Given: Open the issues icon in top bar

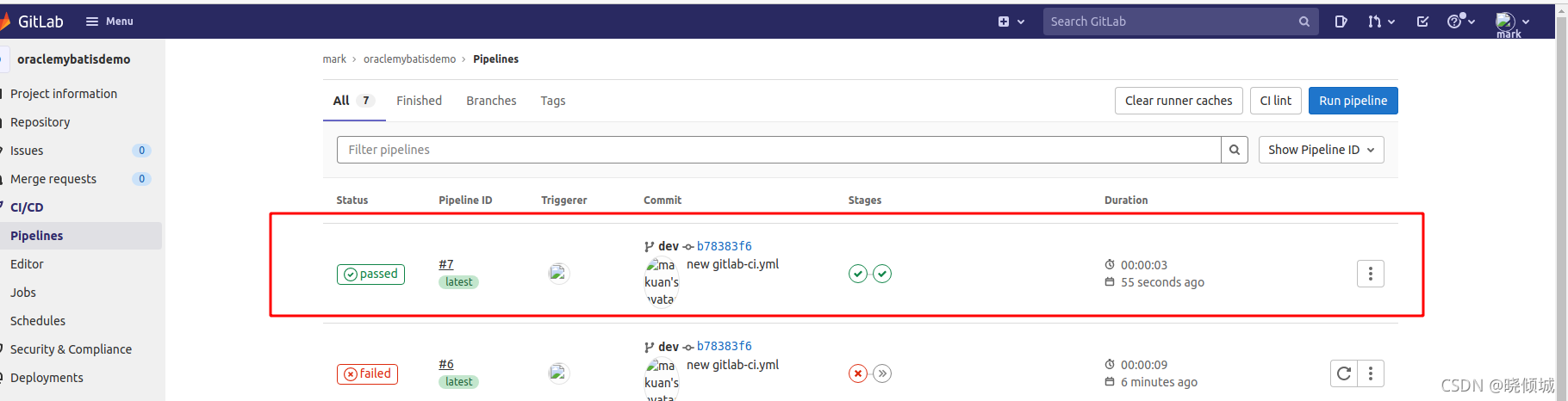Looking at the screenshot, I should click(x=1341, y=22).
